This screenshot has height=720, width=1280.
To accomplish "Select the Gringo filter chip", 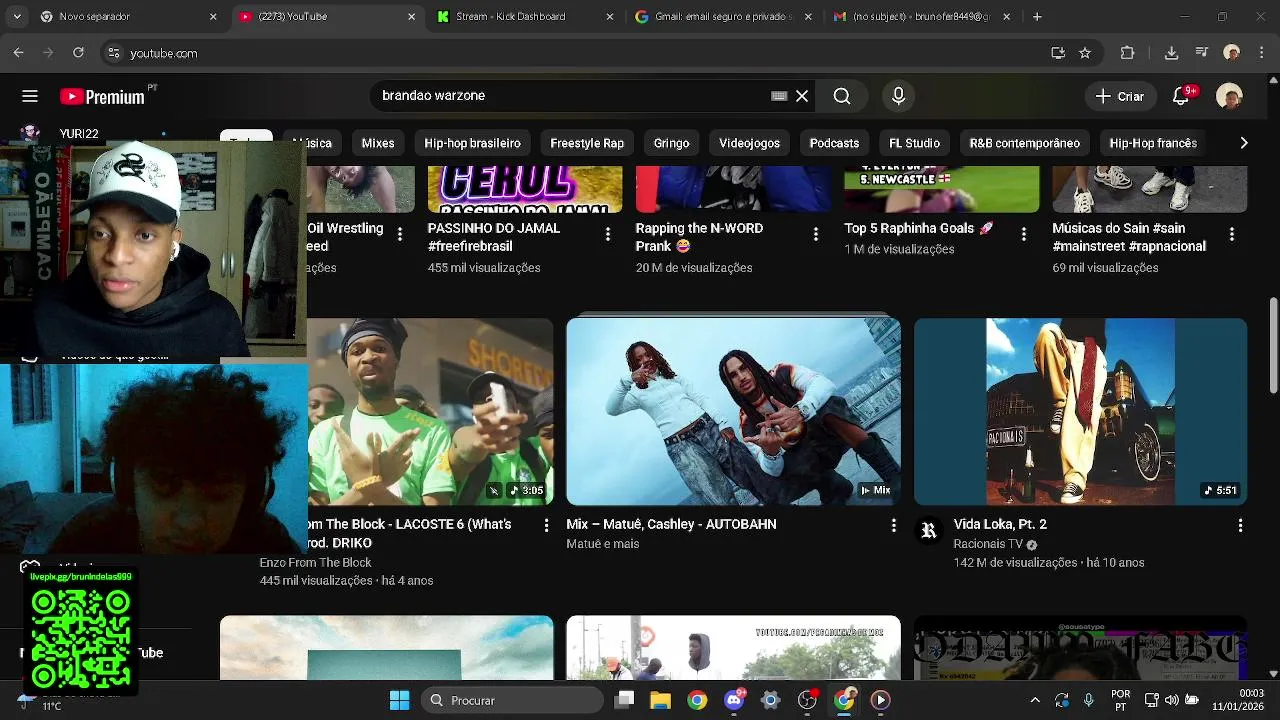I will pos(671,143).
